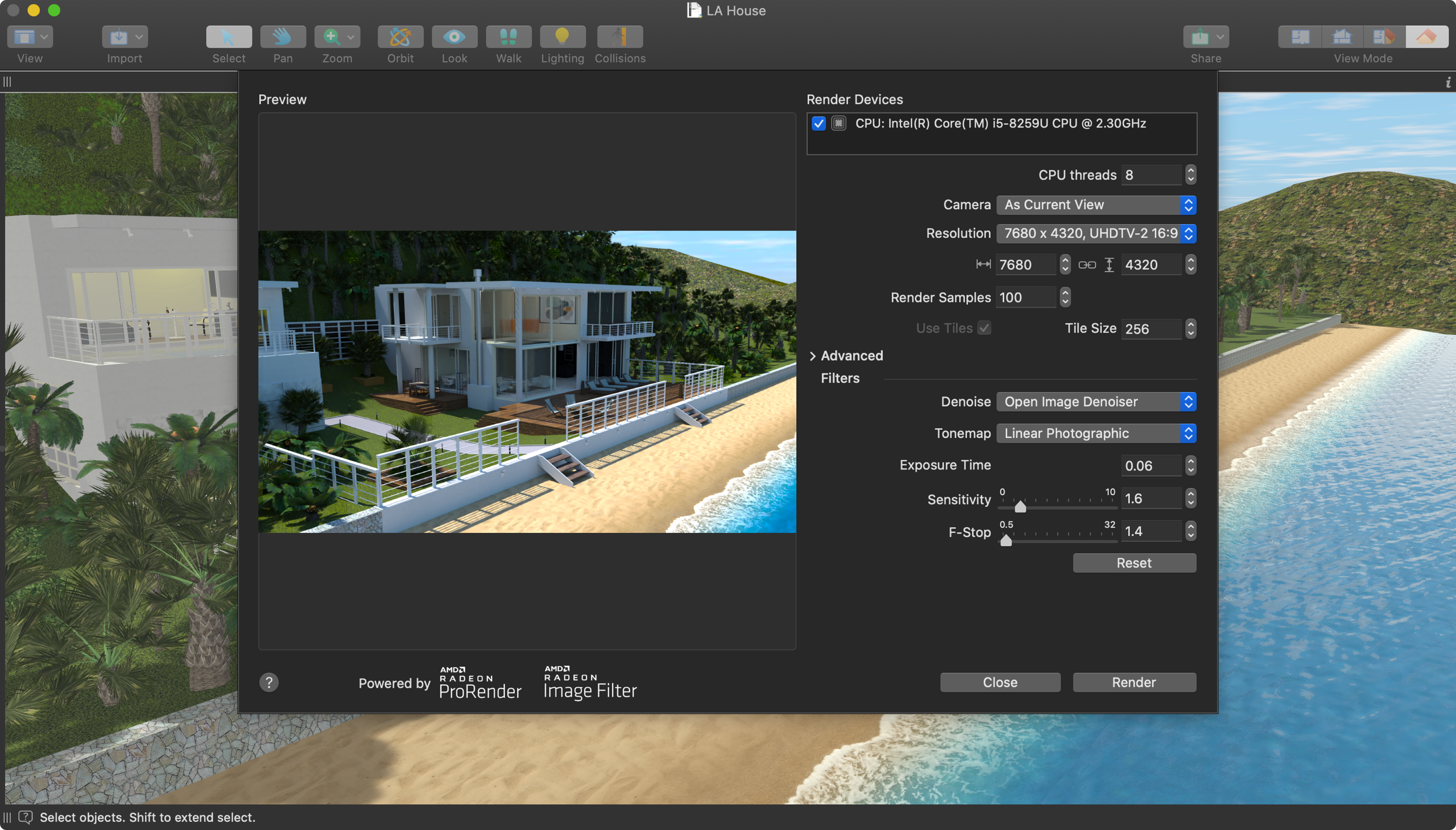
Task: Open the Denoise filter dropdown
Action: coord(1096,401)
